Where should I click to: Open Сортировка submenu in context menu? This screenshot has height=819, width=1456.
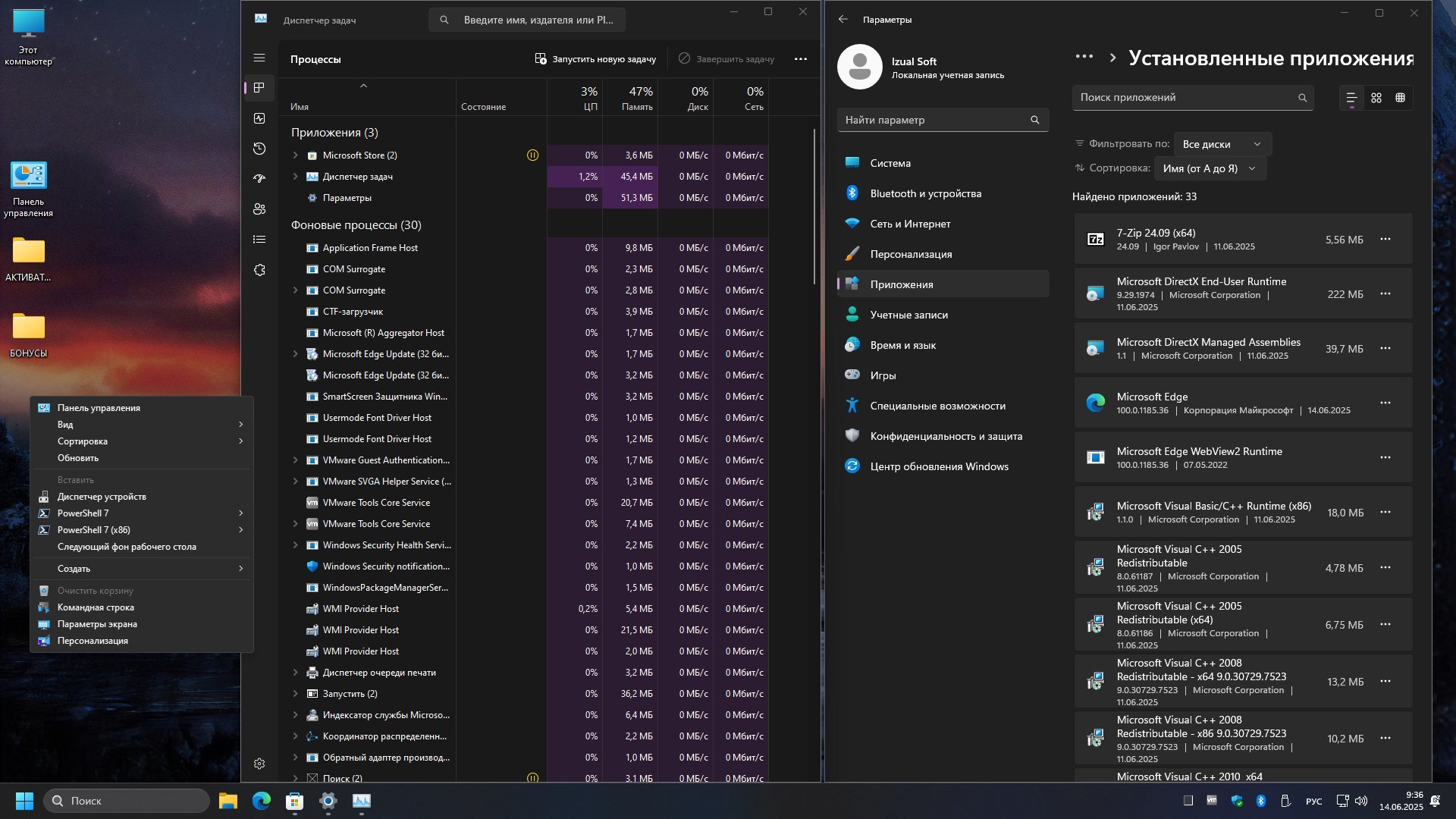[142, 441]
